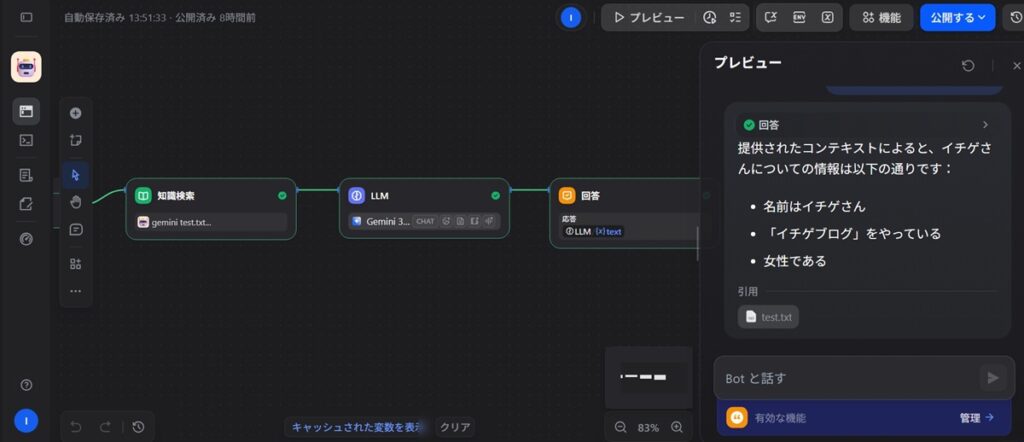Click the 知識検索 node book icon

point(143,195)
